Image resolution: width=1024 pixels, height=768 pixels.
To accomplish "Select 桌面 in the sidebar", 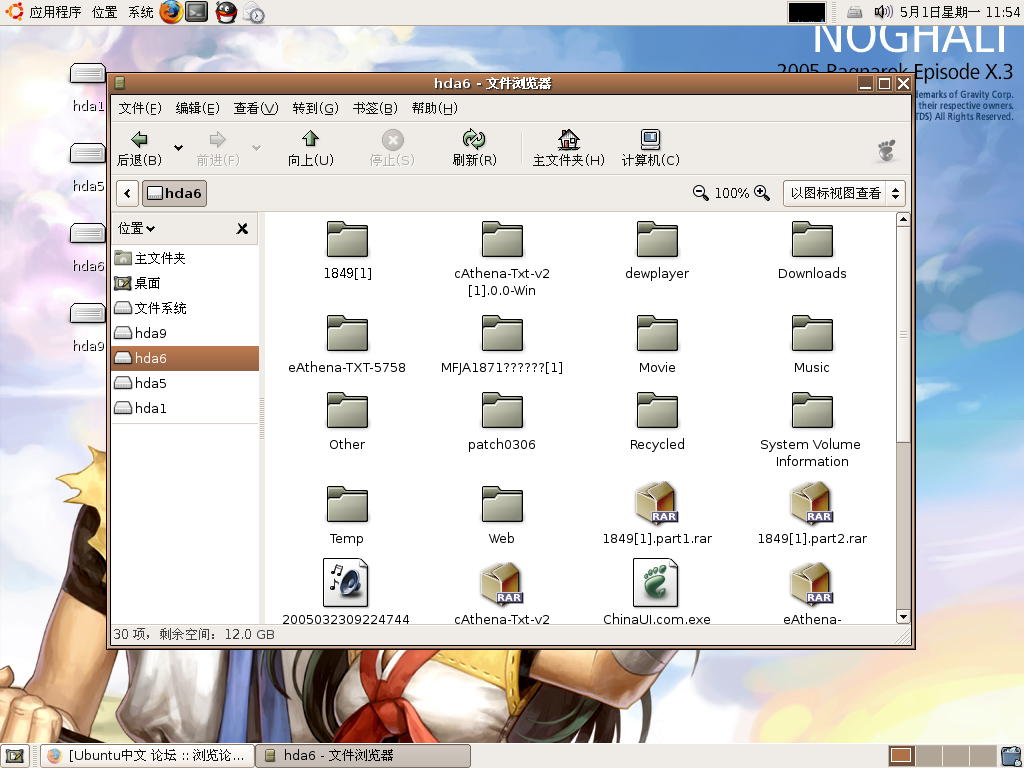I will pos(185,283).
